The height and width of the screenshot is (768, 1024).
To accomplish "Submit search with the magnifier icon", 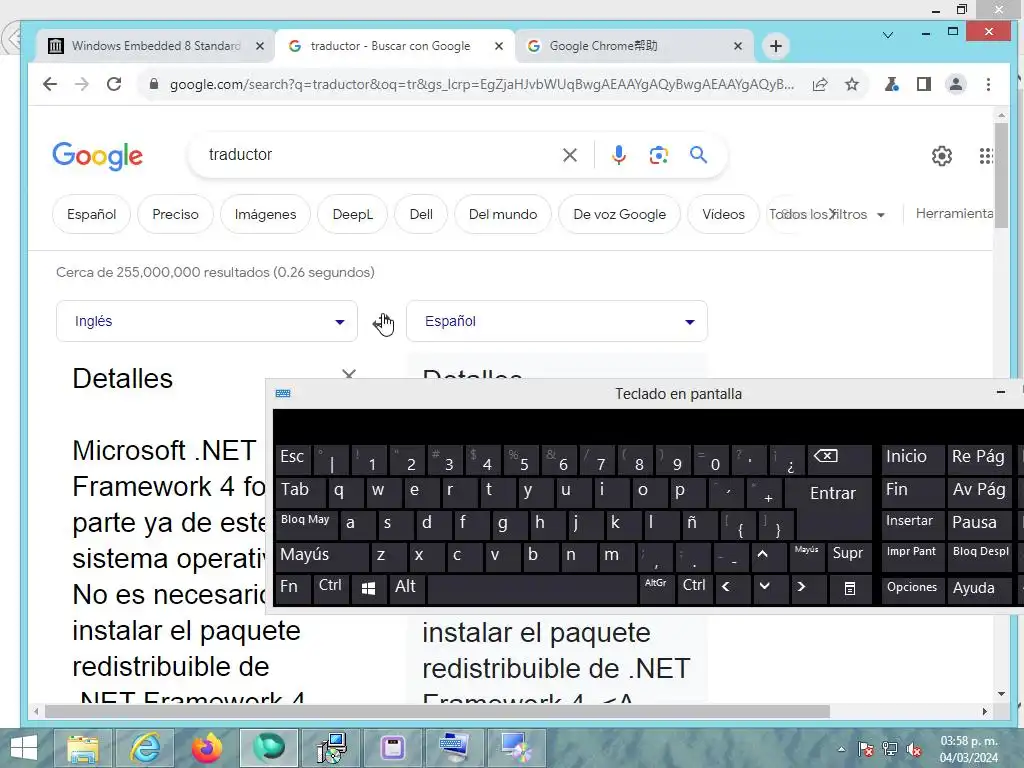I will (699, 155).
